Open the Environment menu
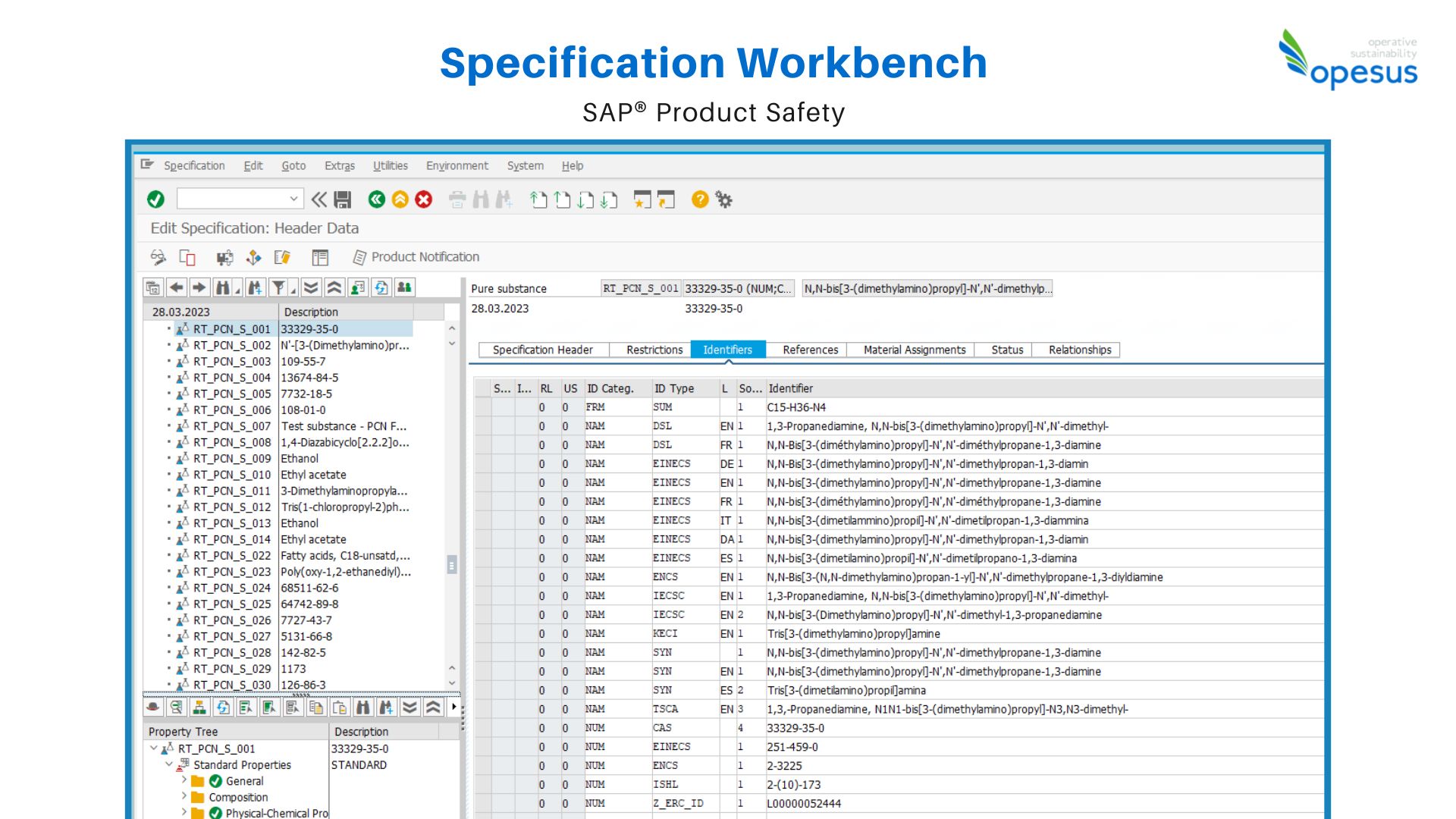The height and width of the screenshot is (819, 1456). click(x=457, y=165)
